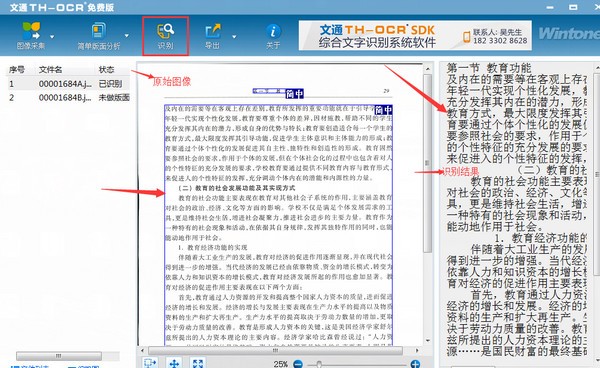Screen dimensions: 600x368
Task: Click the 简单版面分析 layout analysis icon
Action: 98,31
